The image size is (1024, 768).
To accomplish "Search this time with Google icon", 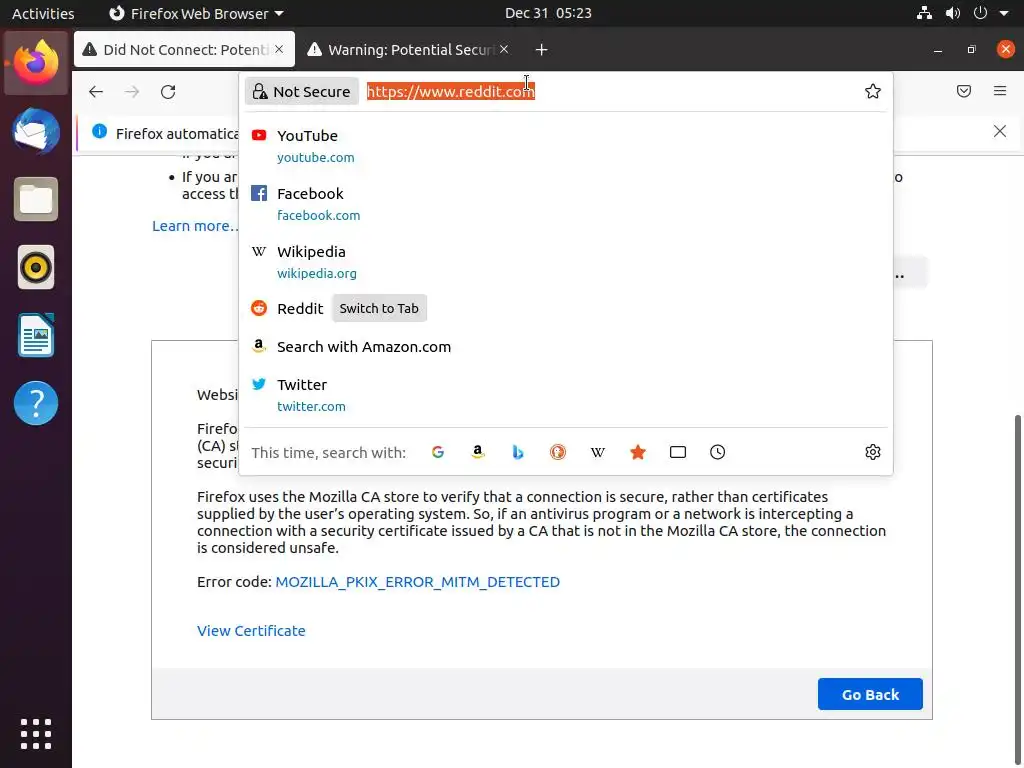I will point(438,452).
